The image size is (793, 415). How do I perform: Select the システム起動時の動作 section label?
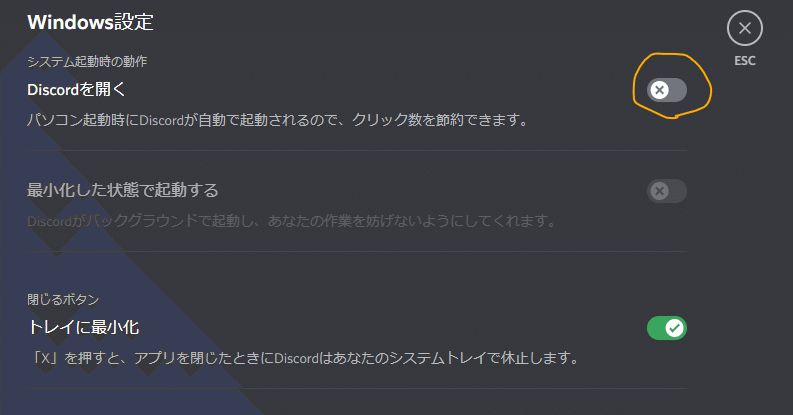tap(87, 62)
